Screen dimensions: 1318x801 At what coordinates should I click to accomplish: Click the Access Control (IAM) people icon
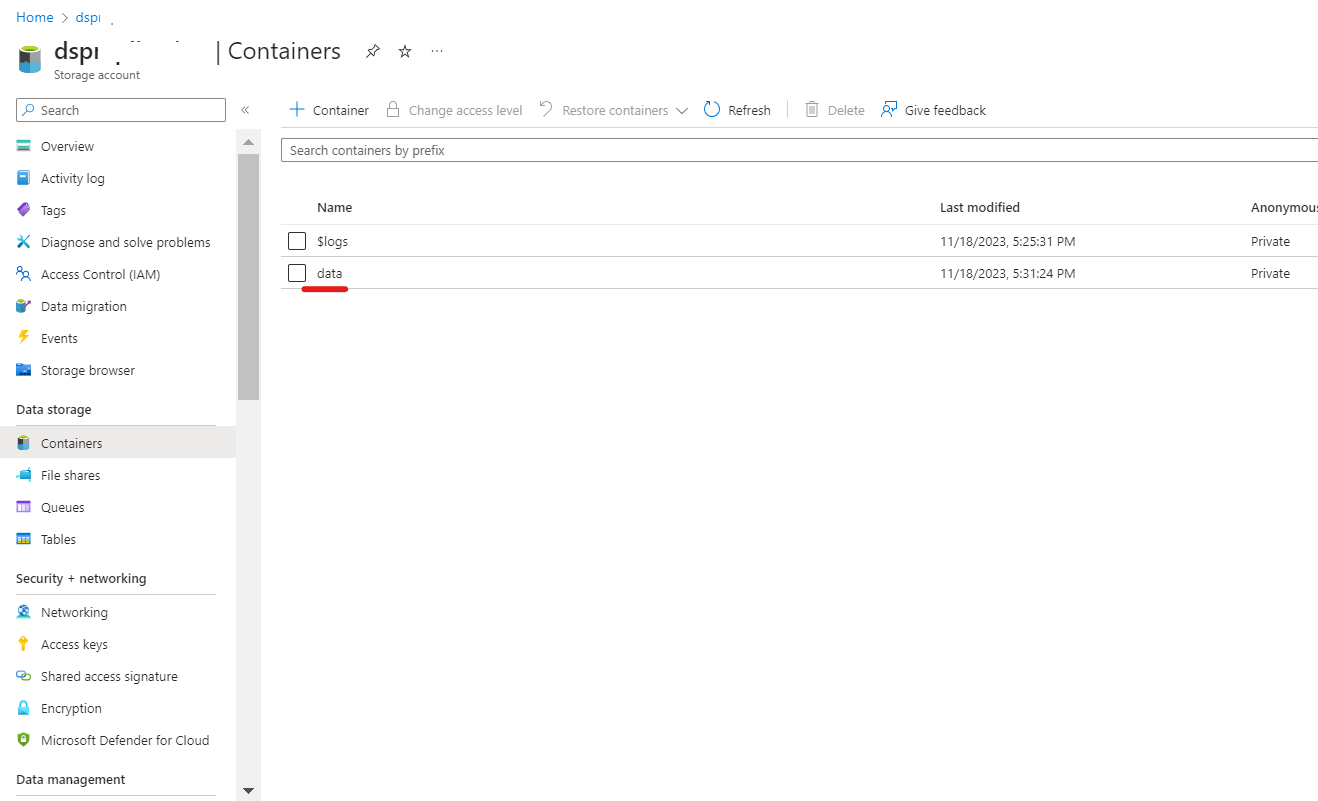tap(24, 274)
